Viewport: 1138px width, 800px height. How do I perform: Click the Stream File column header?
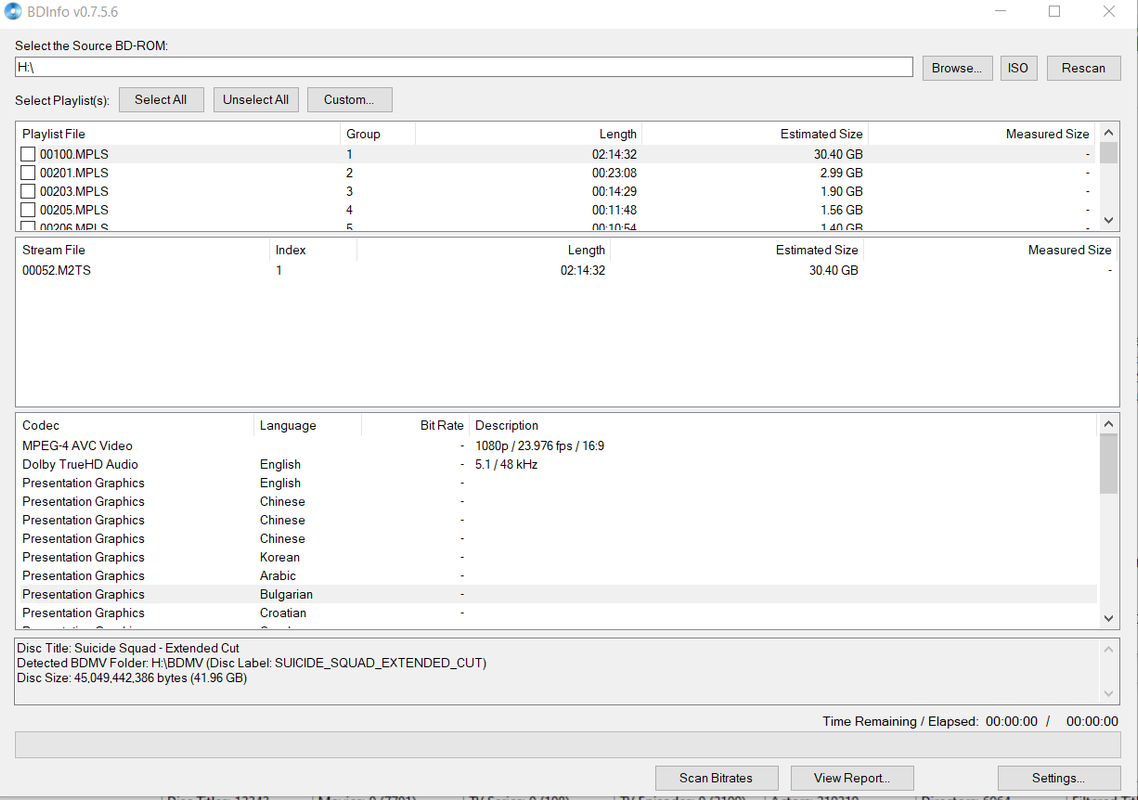pyautogui.click(x=142, y=250)
